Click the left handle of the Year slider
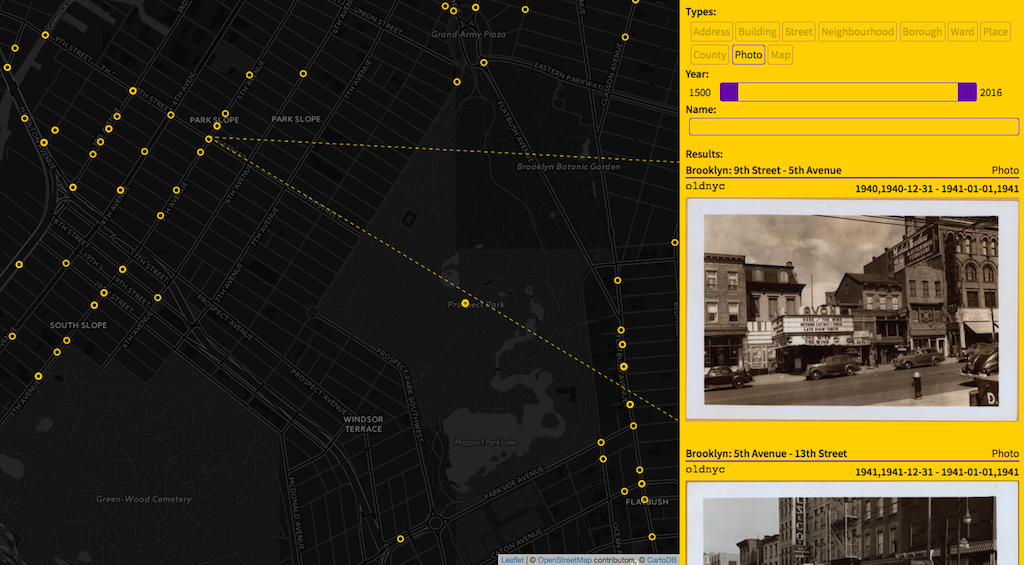This screenshot has height=565, width=1024. [x=729, y=92]
